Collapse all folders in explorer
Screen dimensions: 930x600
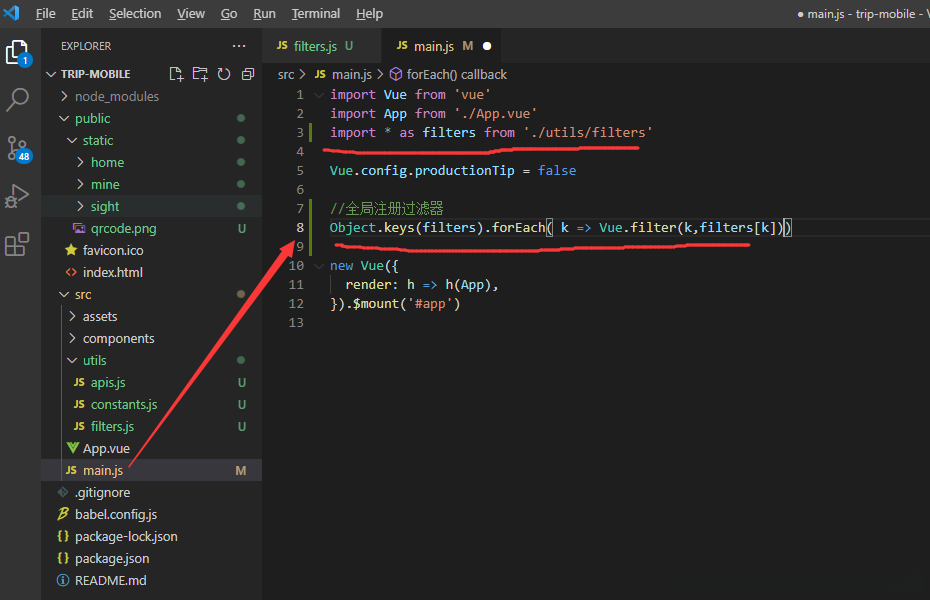click(x=247, y=74)
